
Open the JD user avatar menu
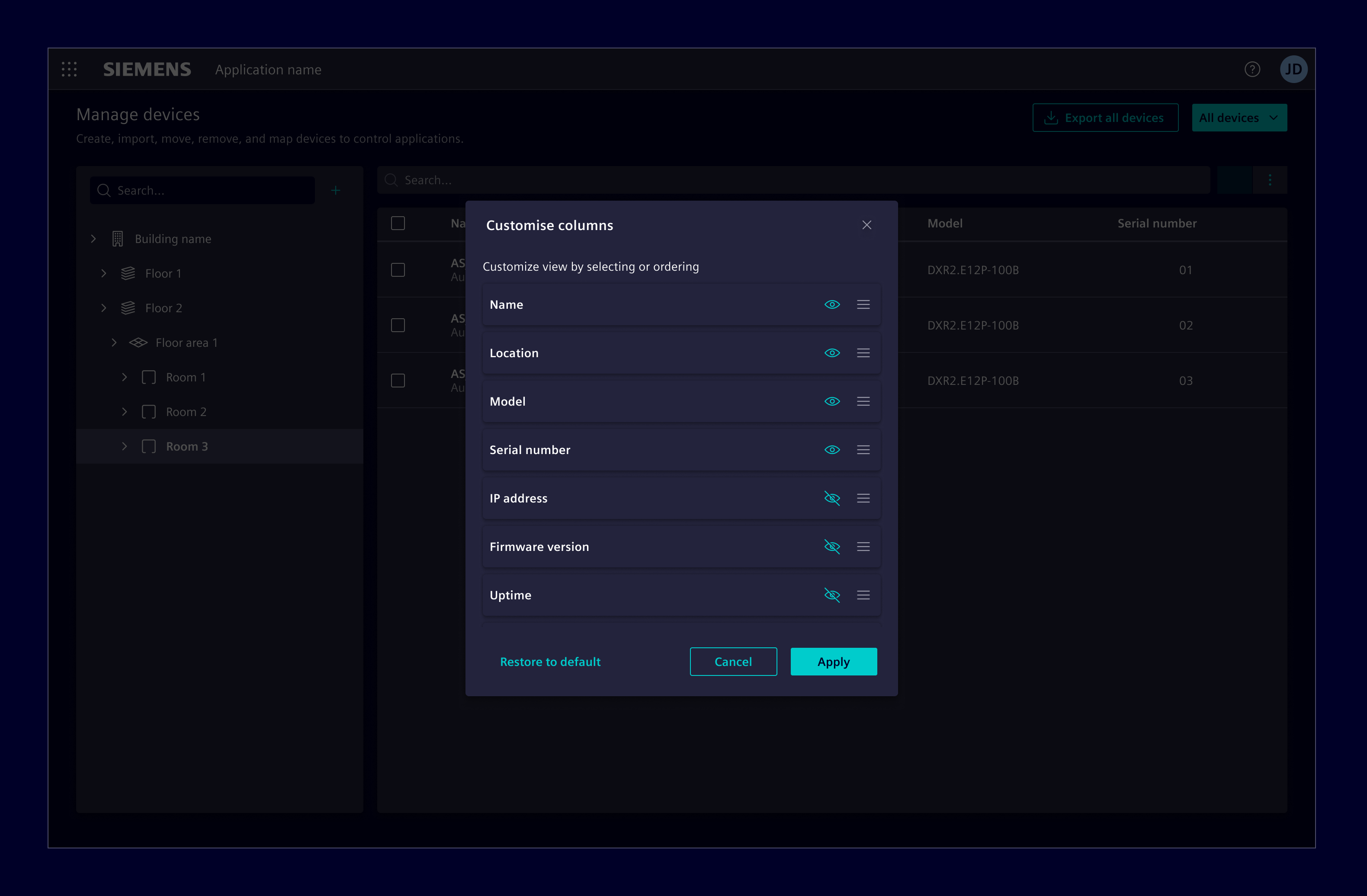[1293, 70]
